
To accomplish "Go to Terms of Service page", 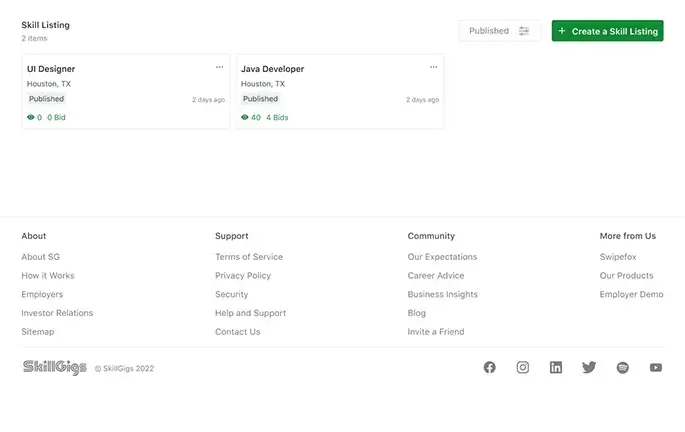I will click(x=249, y=257).
